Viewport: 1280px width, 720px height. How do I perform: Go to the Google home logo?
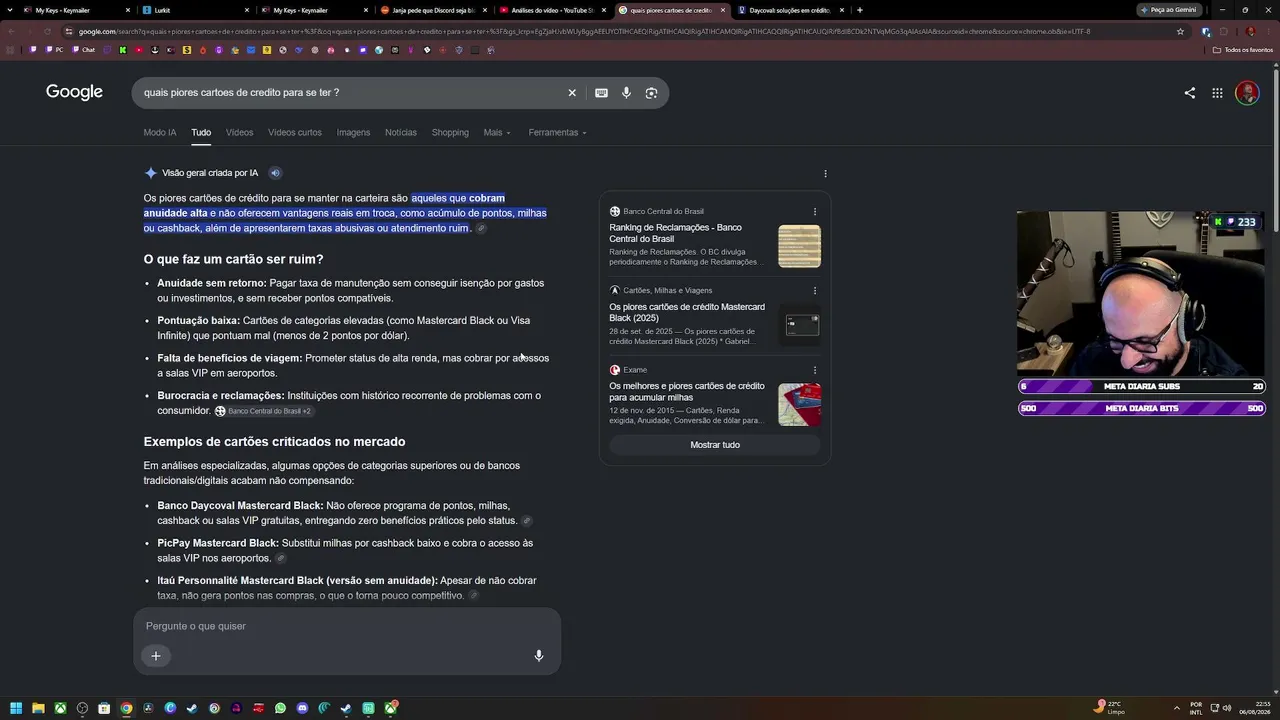click(74, 92)
